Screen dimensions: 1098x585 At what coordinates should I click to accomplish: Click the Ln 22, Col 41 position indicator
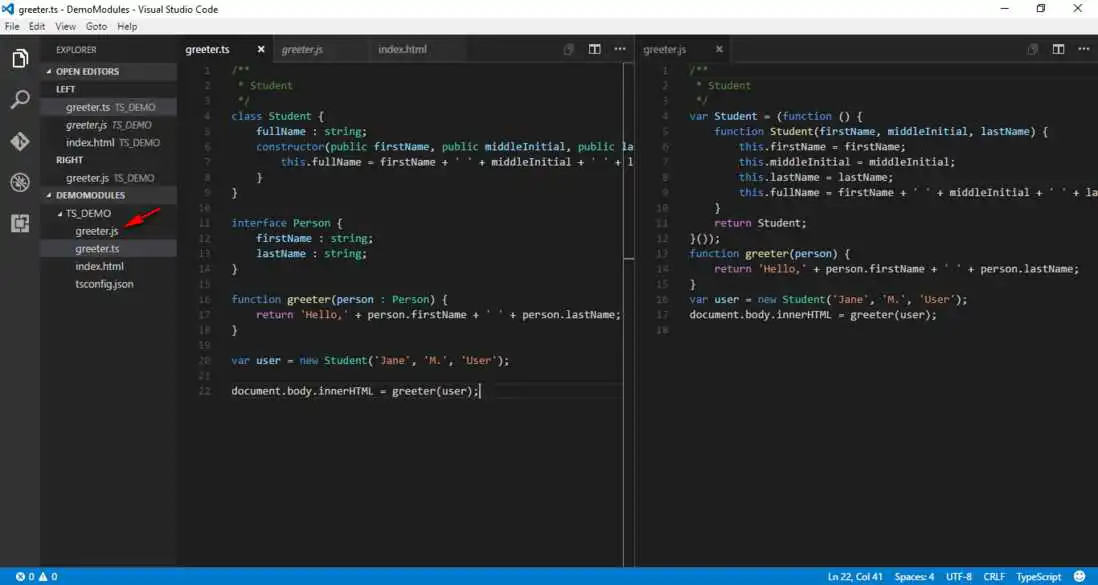click(x=855, y=576)
